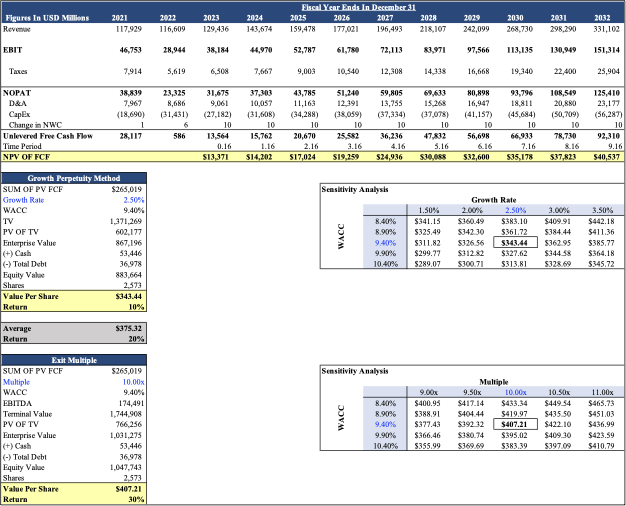The width and height of the screenshot is (626, 506).
Task: Click the Average value $375.32
Action: [129, 328]
